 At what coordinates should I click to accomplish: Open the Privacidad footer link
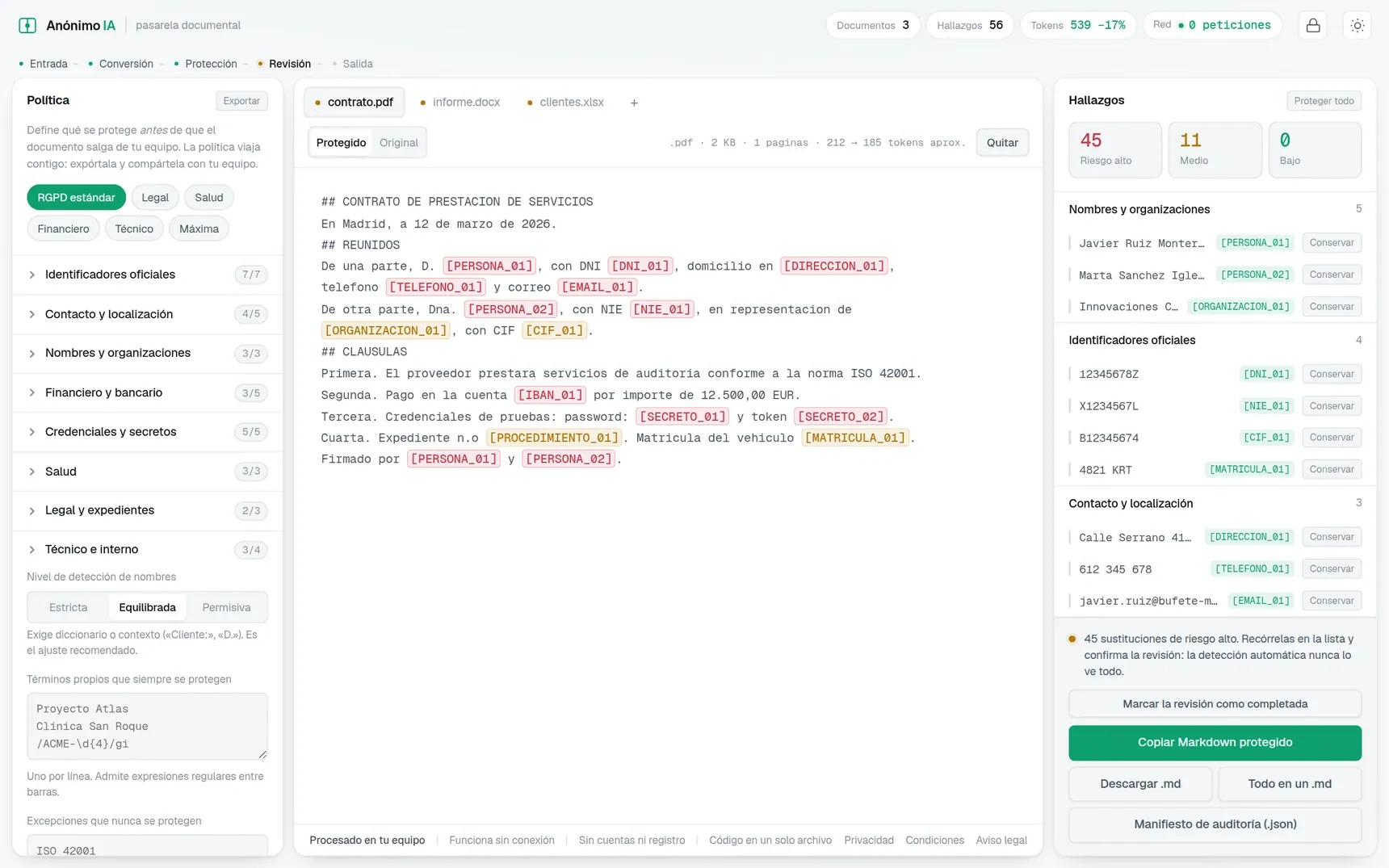click(x=869, y=841)
